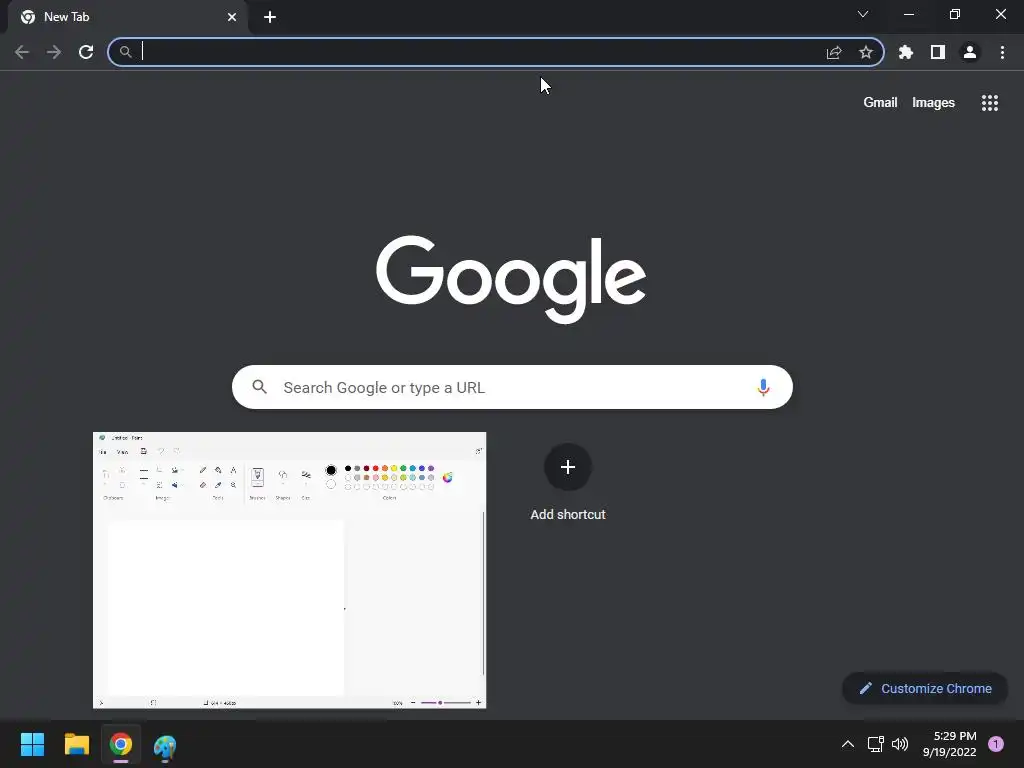Screen dimensions: 1024x768
Task: Open the Google apps grid
Action: [x=990, y=103]
